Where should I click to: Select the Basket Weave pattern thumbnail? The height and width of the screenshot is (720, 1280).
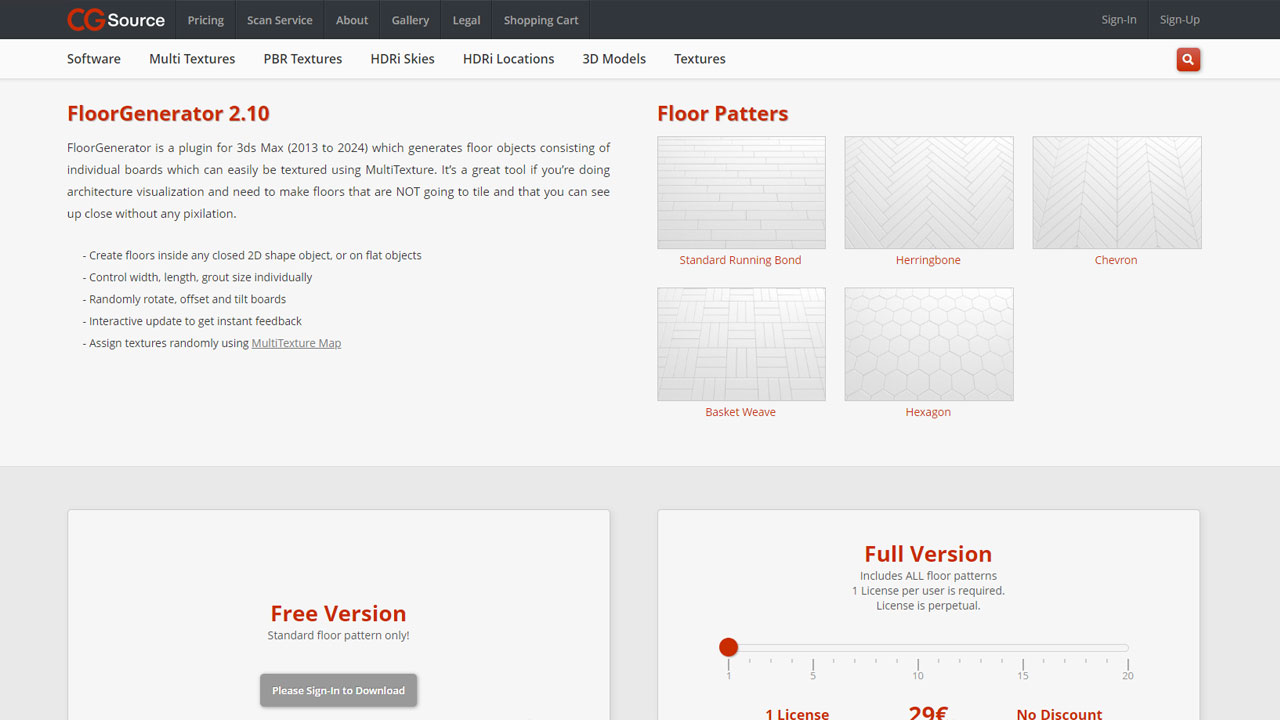pos(740,344)
